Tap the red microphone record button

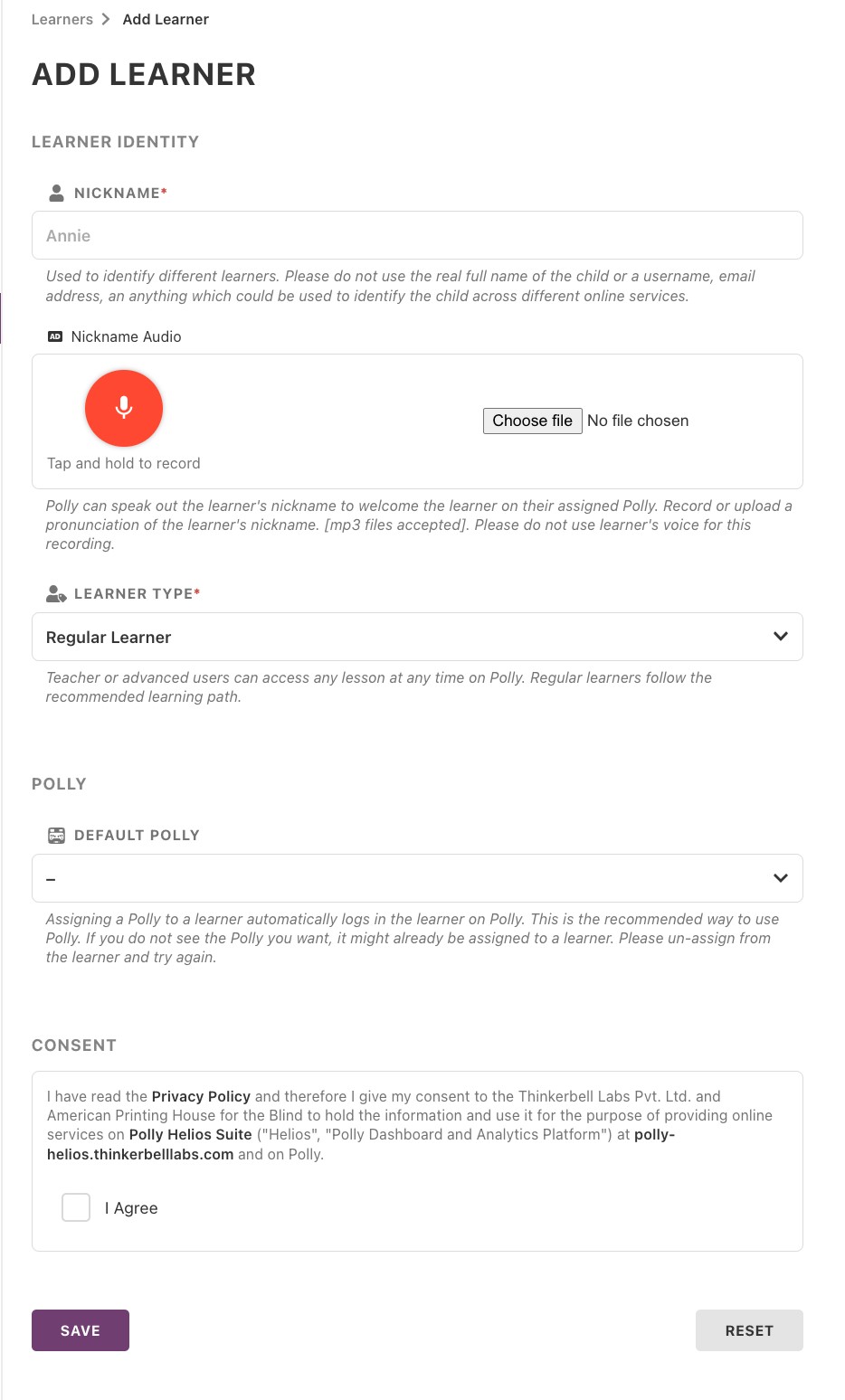click(124, 408)
